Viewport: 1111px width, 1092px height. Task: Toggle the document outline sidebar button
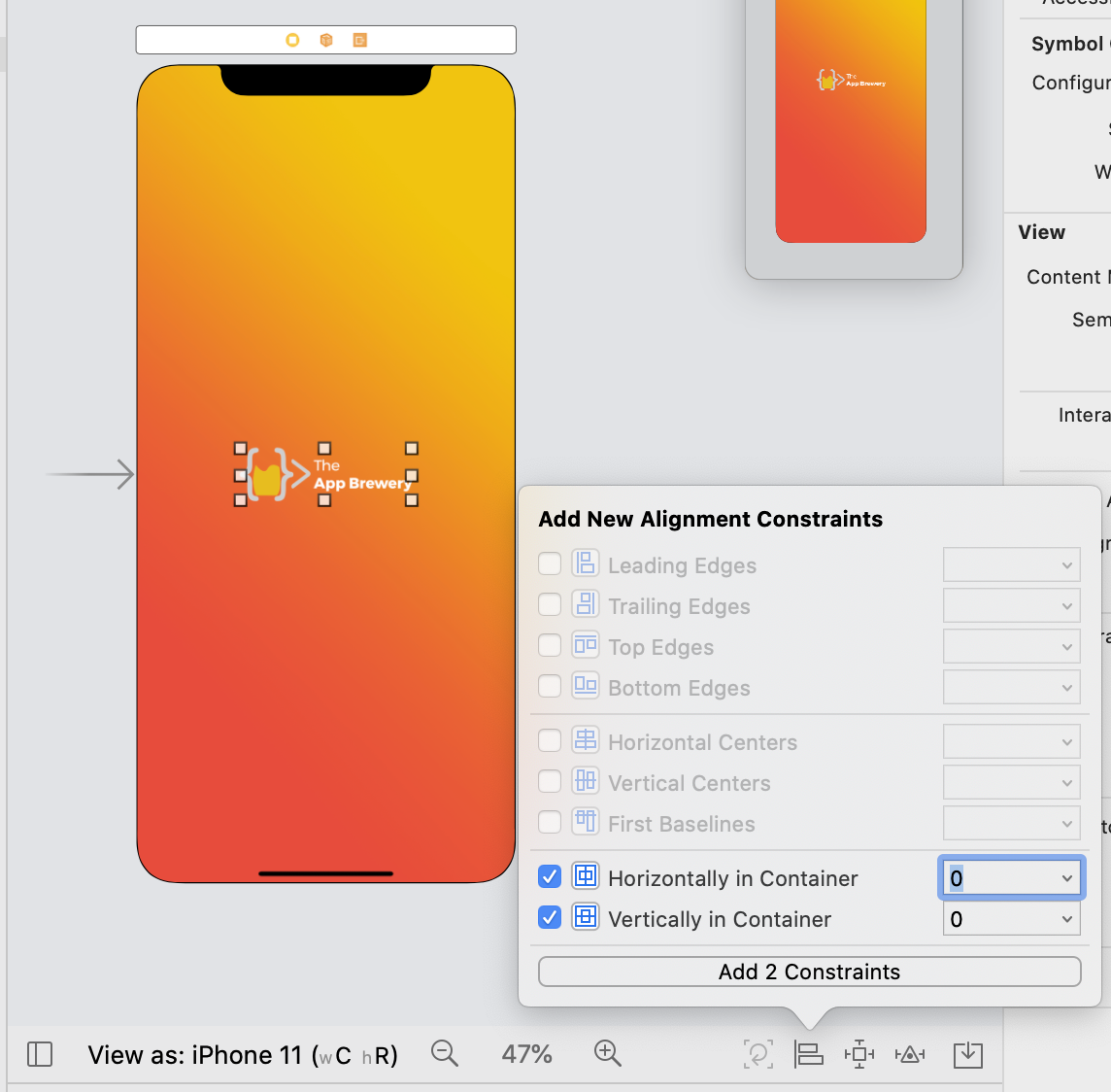coord(40,1054)
